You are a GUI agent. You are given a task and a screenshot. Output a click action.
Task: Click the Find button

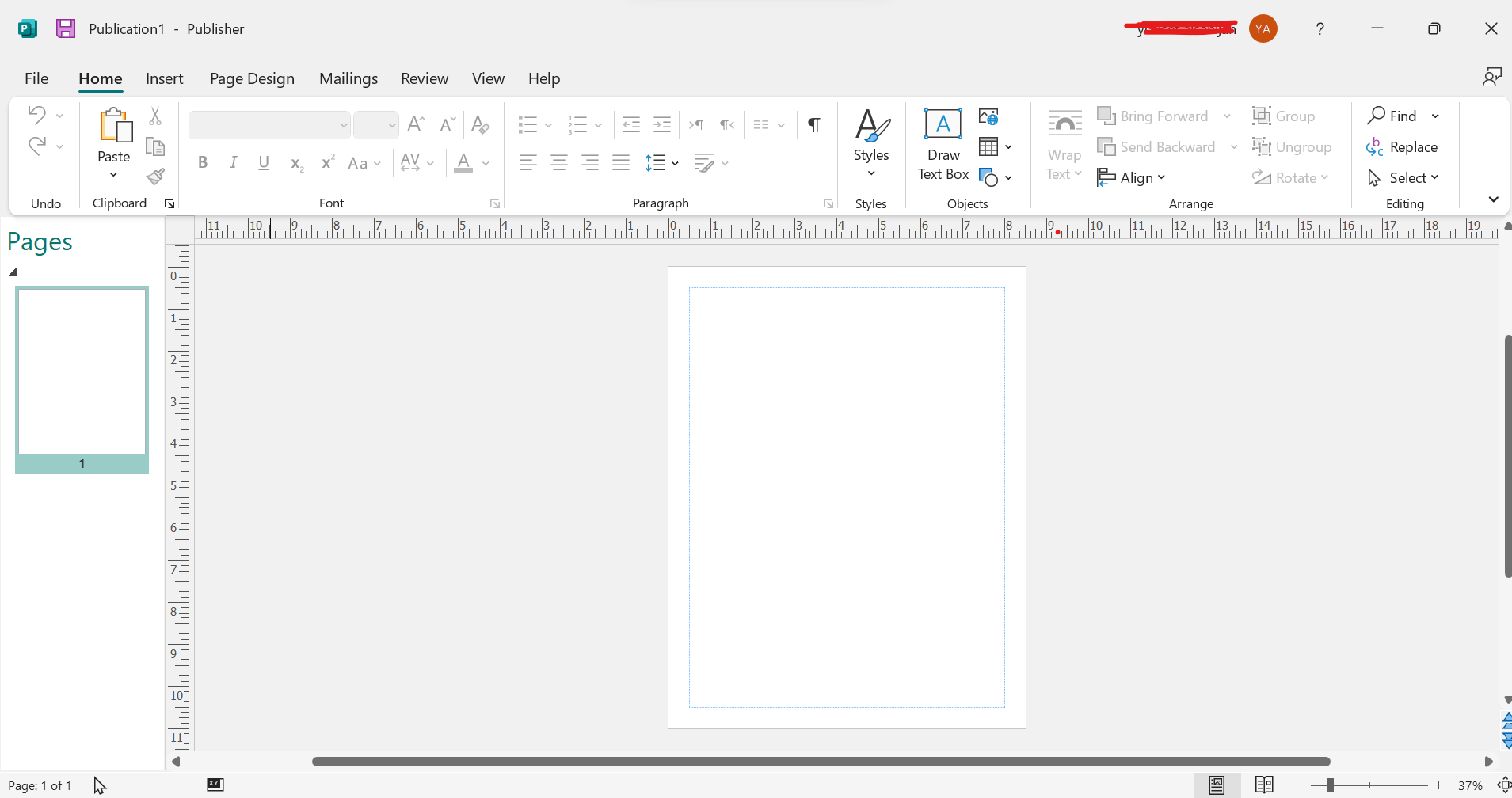pos(1392,116)
